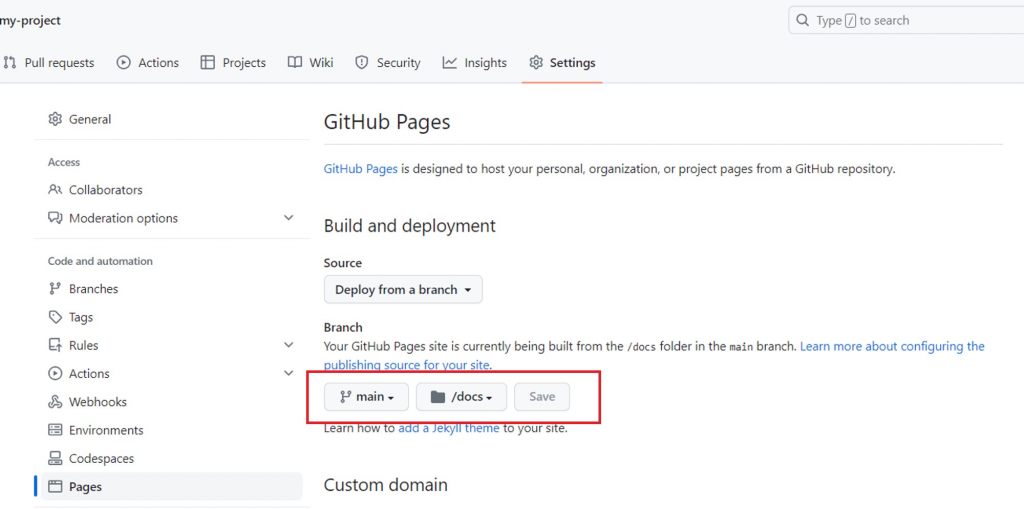Click the search magnifier icon
Image resolution: width=1024 pixels, height=509 pixels.
pos(803,20)
